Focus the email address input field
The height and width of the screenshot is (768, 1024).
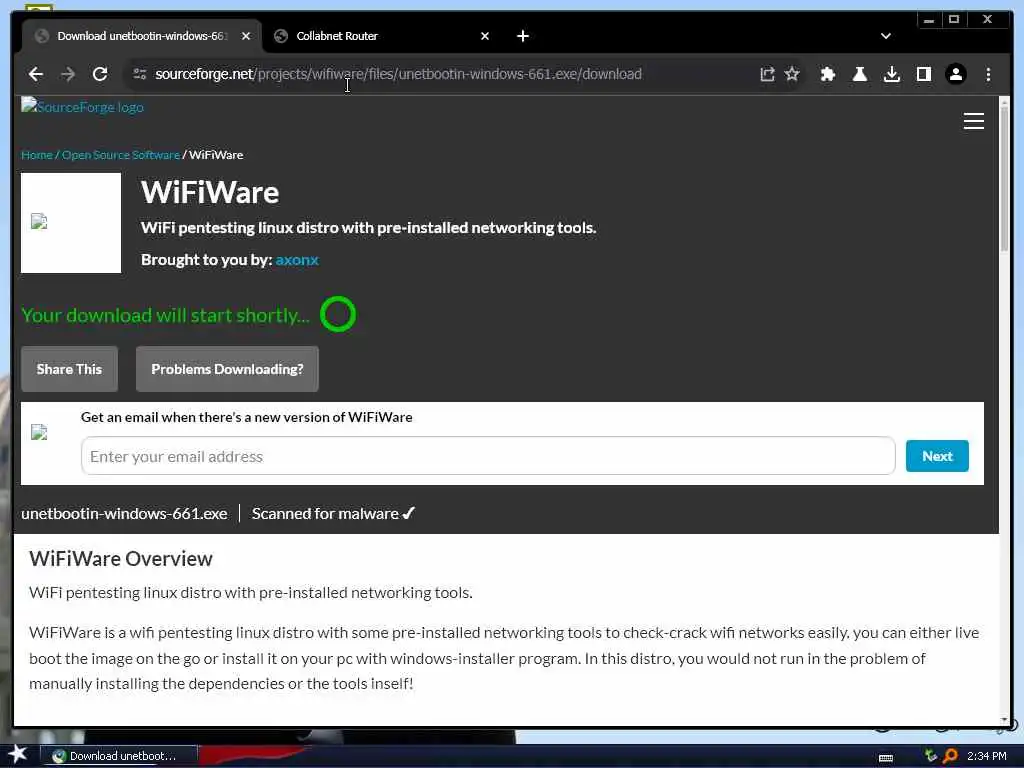tap(488, 456)
